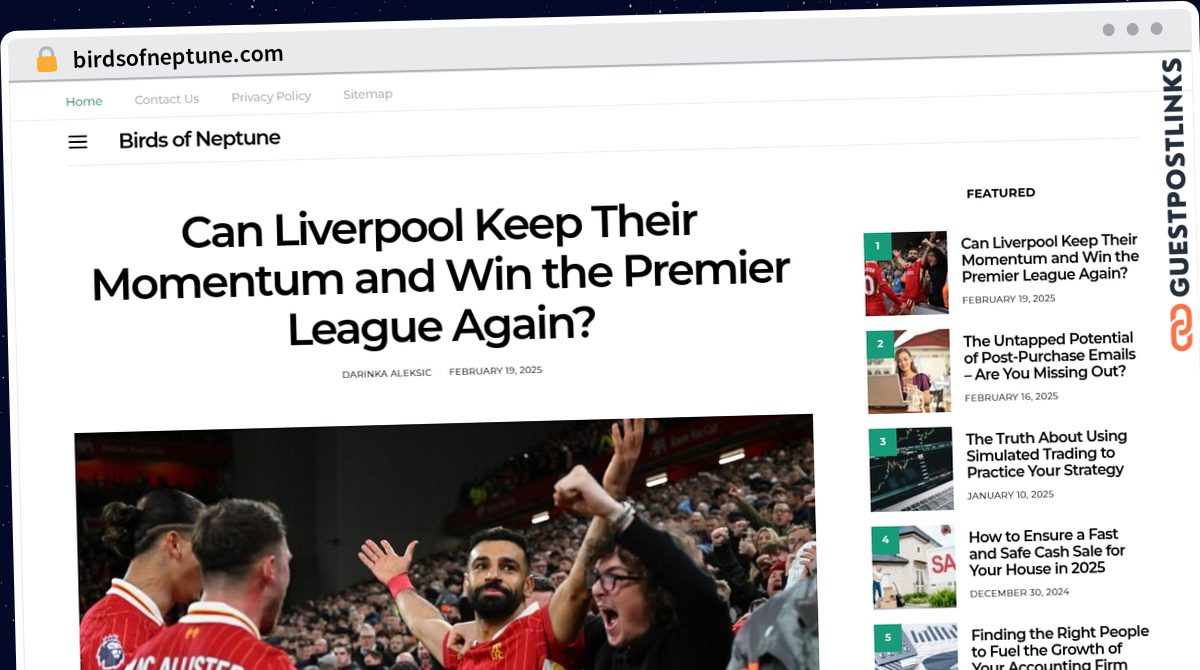
Task: Click the Liverpool featured thumbnail in sidebar
Action: 906,273
